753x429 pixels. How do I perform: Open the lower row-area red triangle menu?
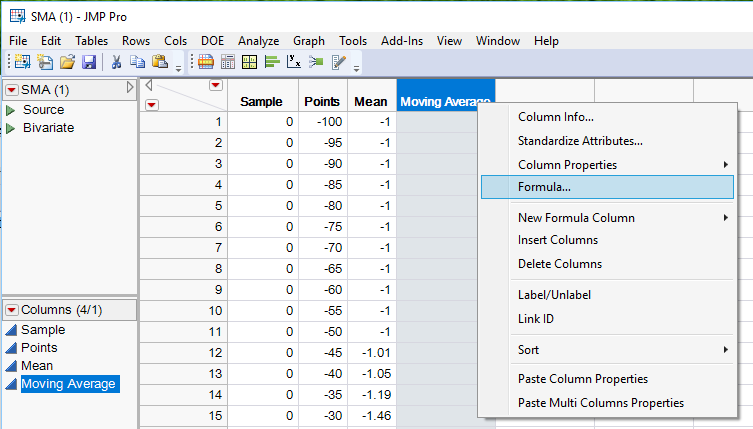152,105
